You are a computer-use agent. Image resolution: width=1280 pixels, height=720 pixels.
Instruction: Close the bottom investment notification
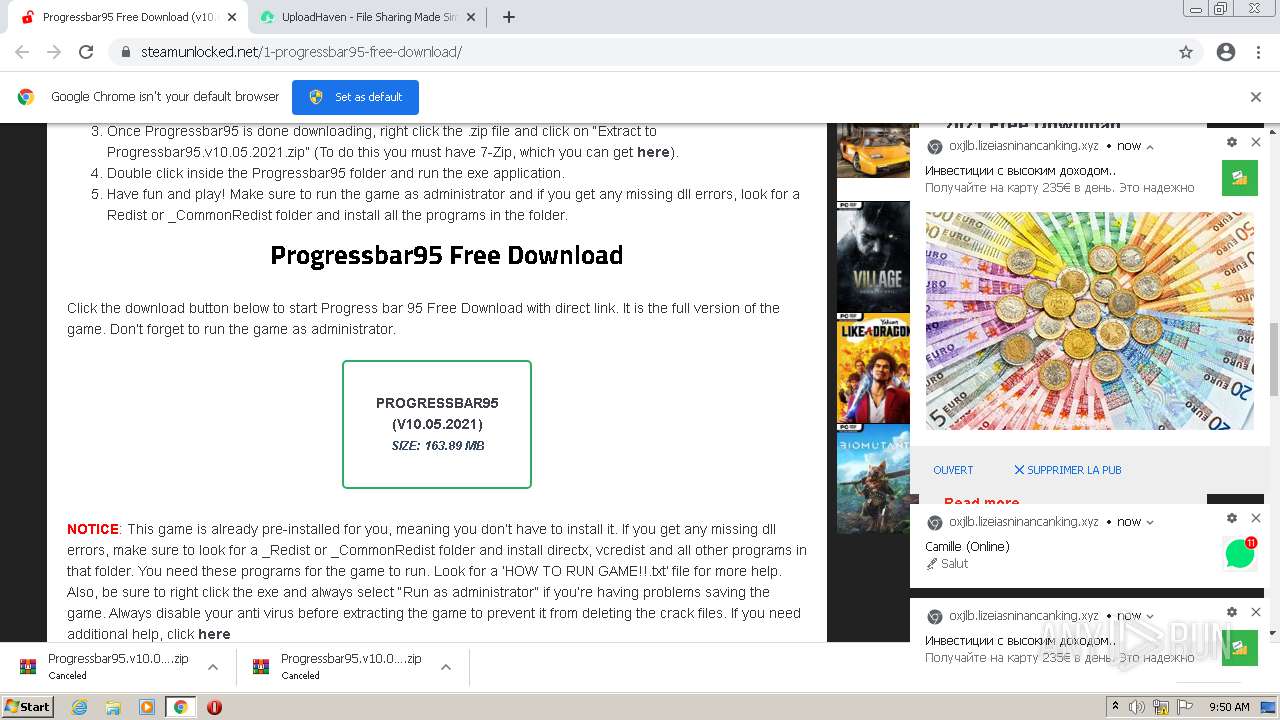tap(1256, 612)
